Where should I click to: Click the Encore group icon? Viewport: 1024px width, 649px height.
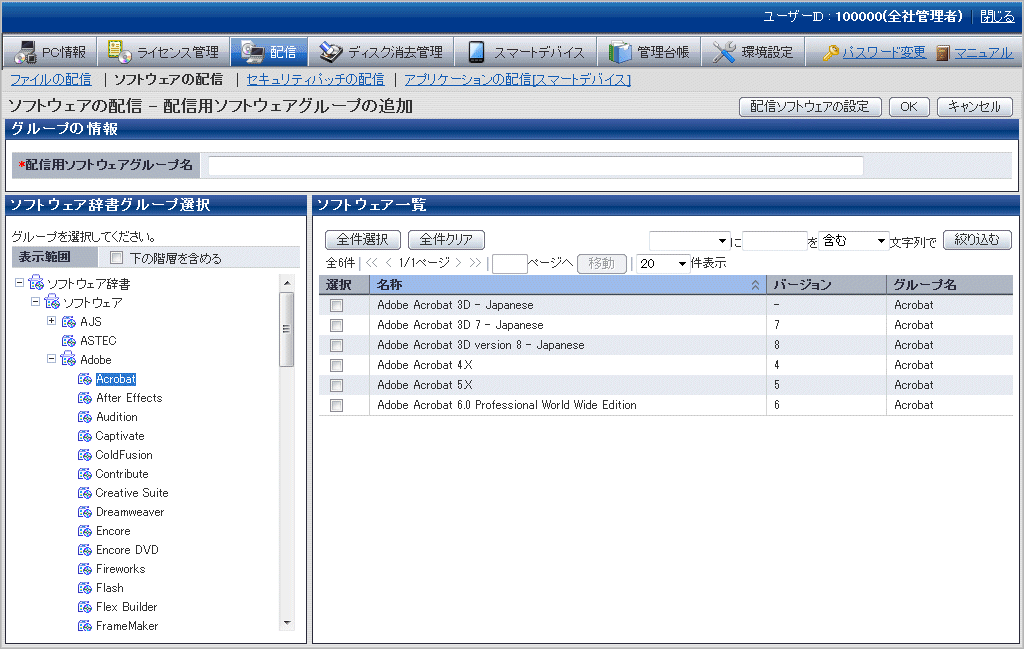click(x=85, y=531)
